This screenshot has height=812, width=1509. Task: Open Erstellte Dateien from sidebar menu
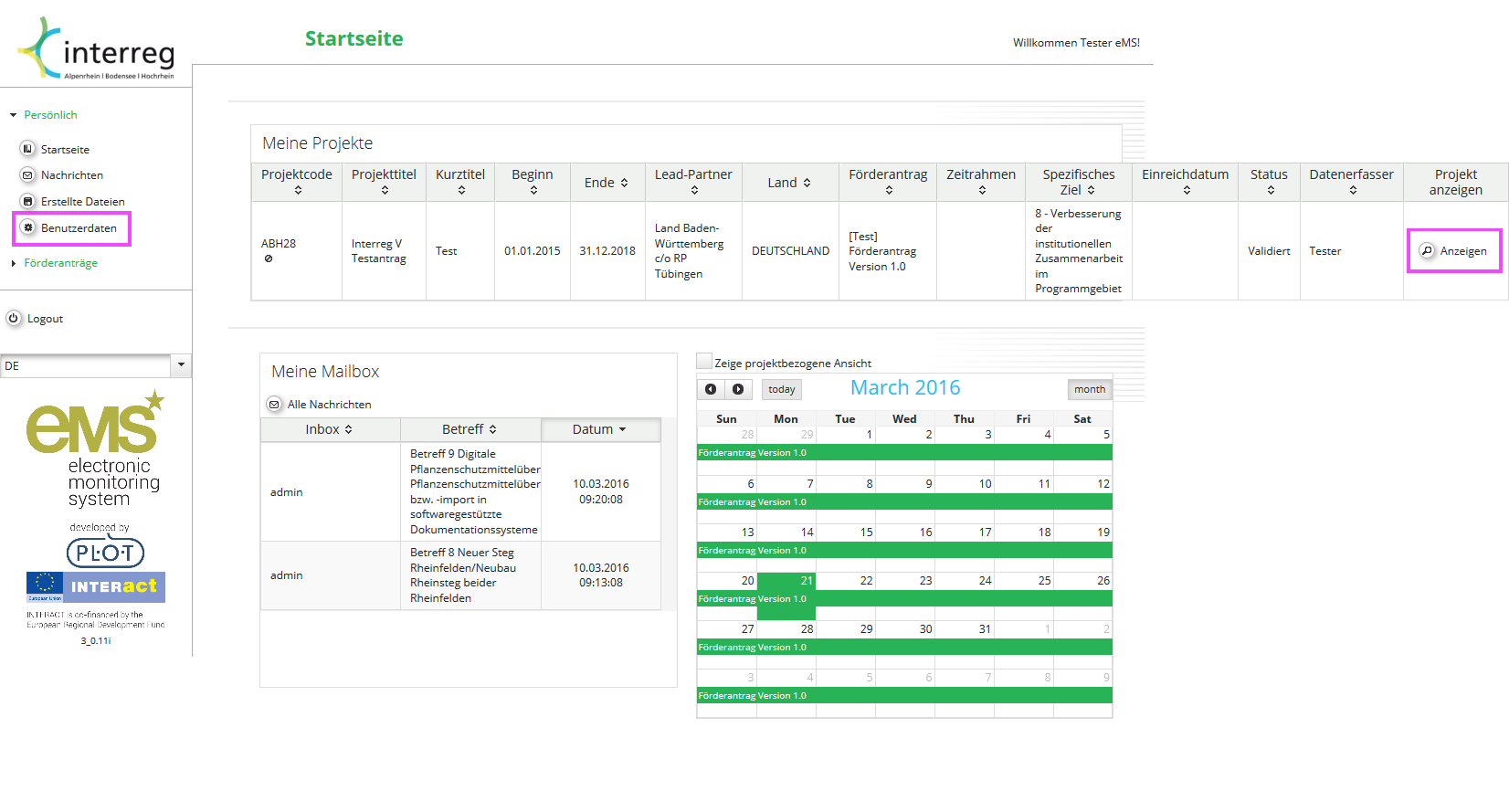(83, 202)
